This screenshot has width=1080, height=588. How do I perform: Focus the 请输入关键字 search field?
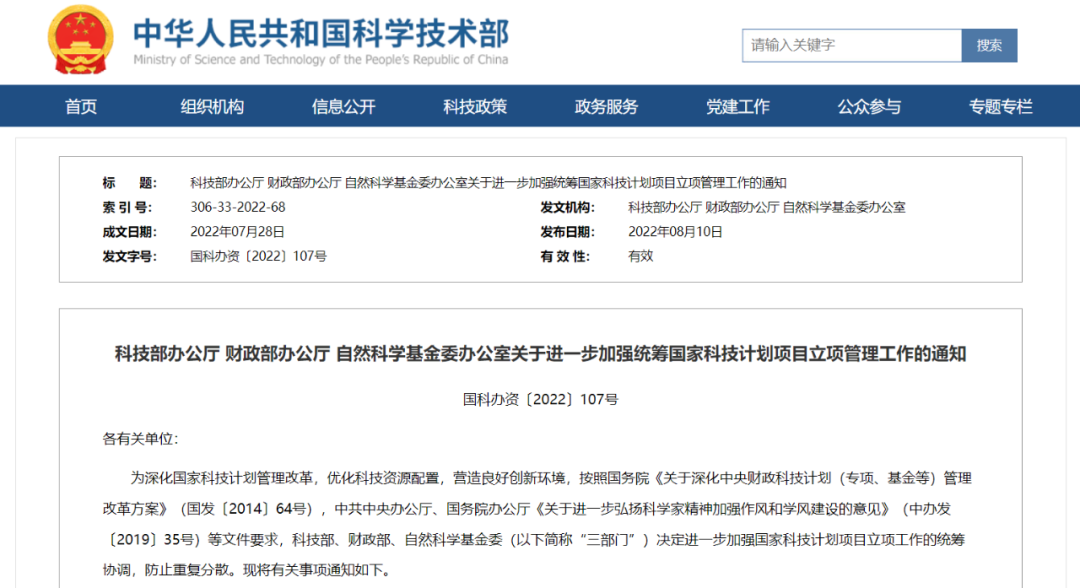(851, 45)
